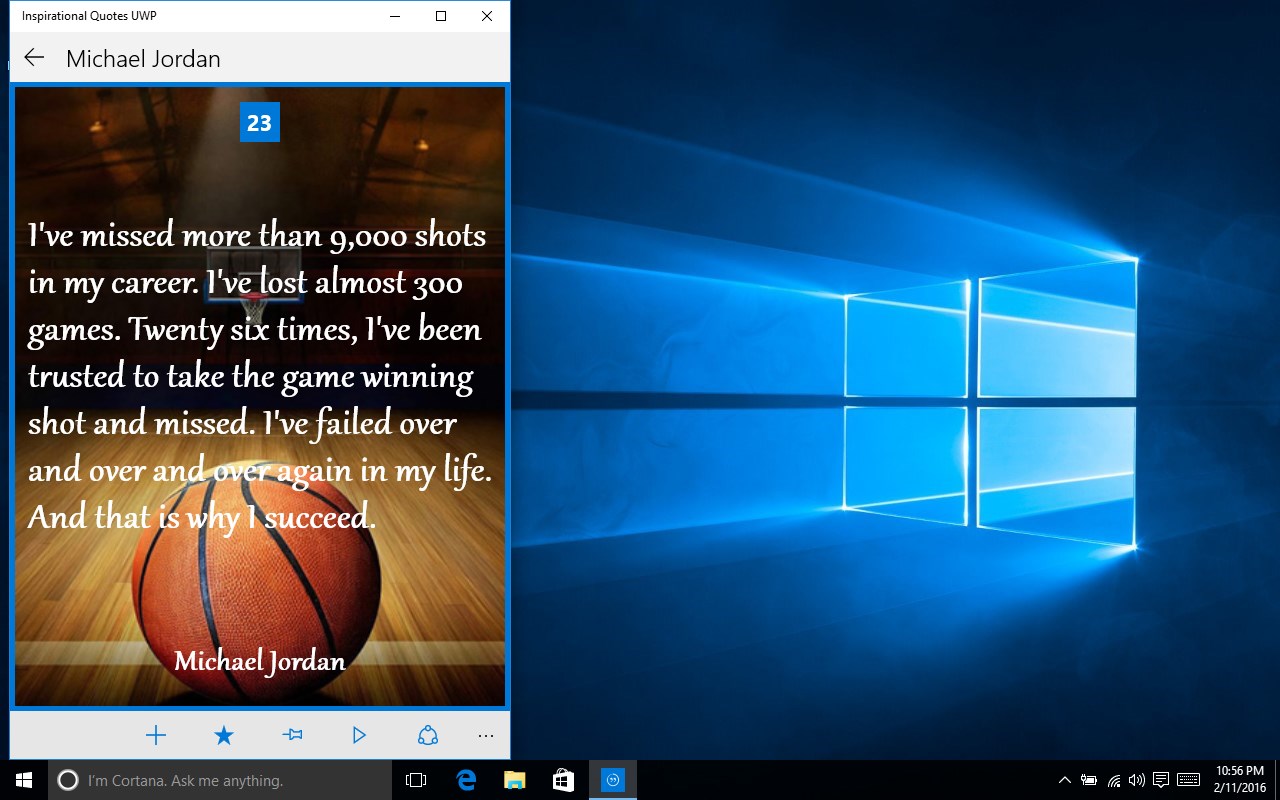The image size is (1280, 800).
Task: Add a new quote with the plus icon
Action: 156,734
